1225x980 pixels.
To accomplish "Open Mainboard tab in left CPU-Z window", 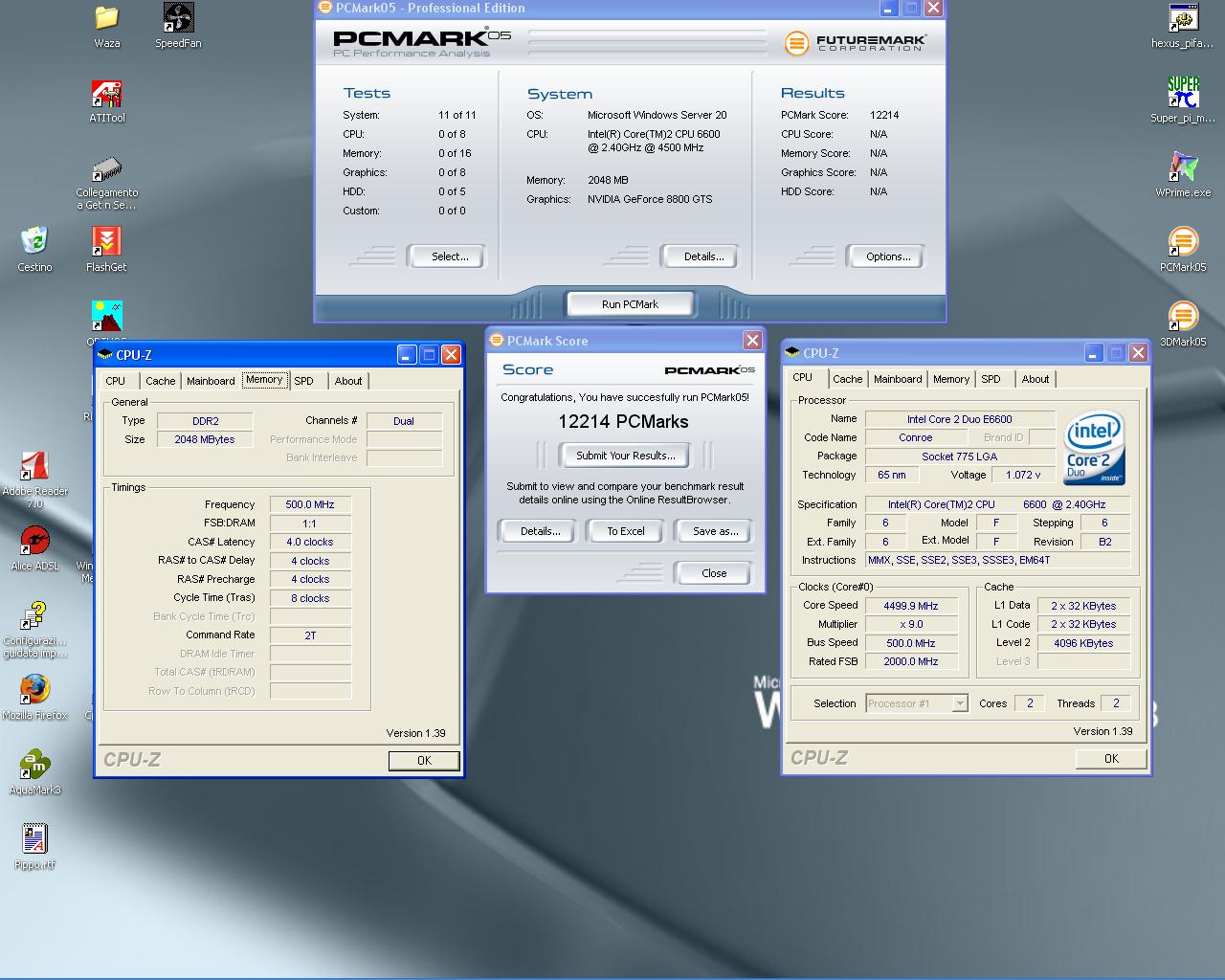I will (211, 381).
